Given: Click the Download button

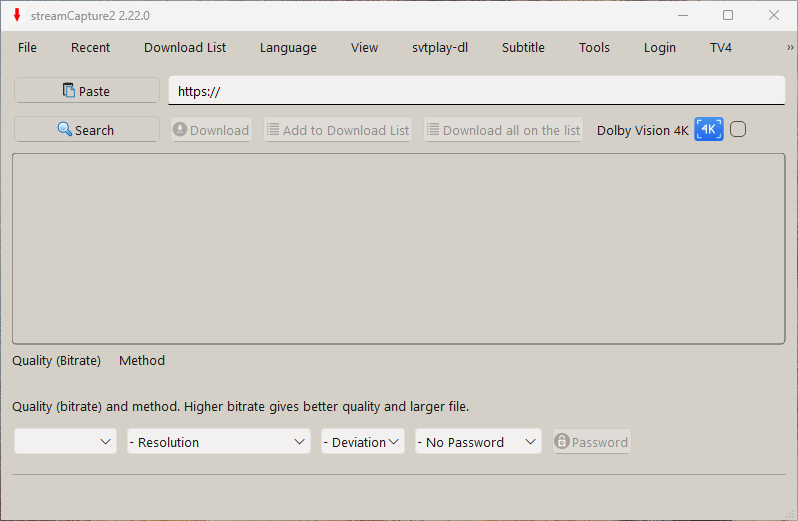Looking at the screenshot, I should click(x=211, y=130).
